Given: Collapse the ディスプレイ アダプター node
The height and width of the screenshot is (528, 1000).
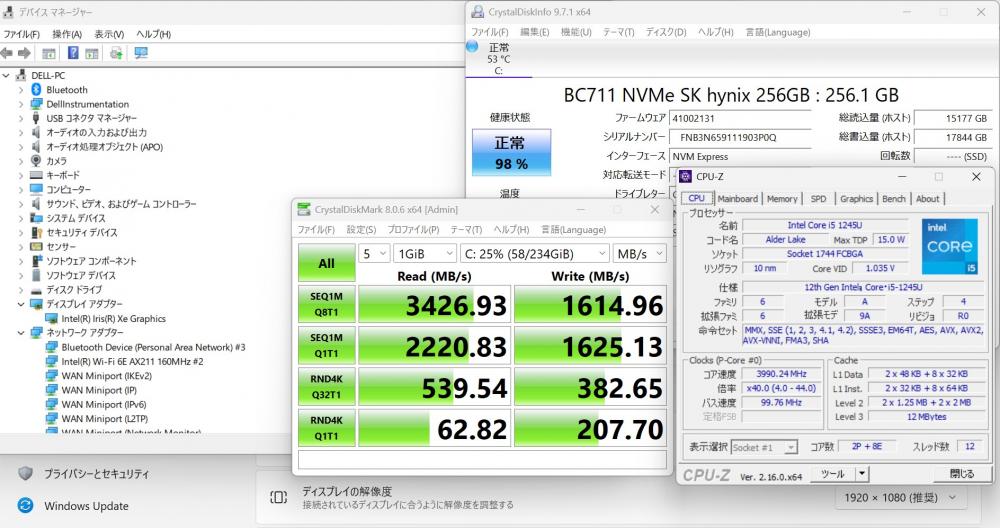Looking at the screenshot, I should coord(21,304).
